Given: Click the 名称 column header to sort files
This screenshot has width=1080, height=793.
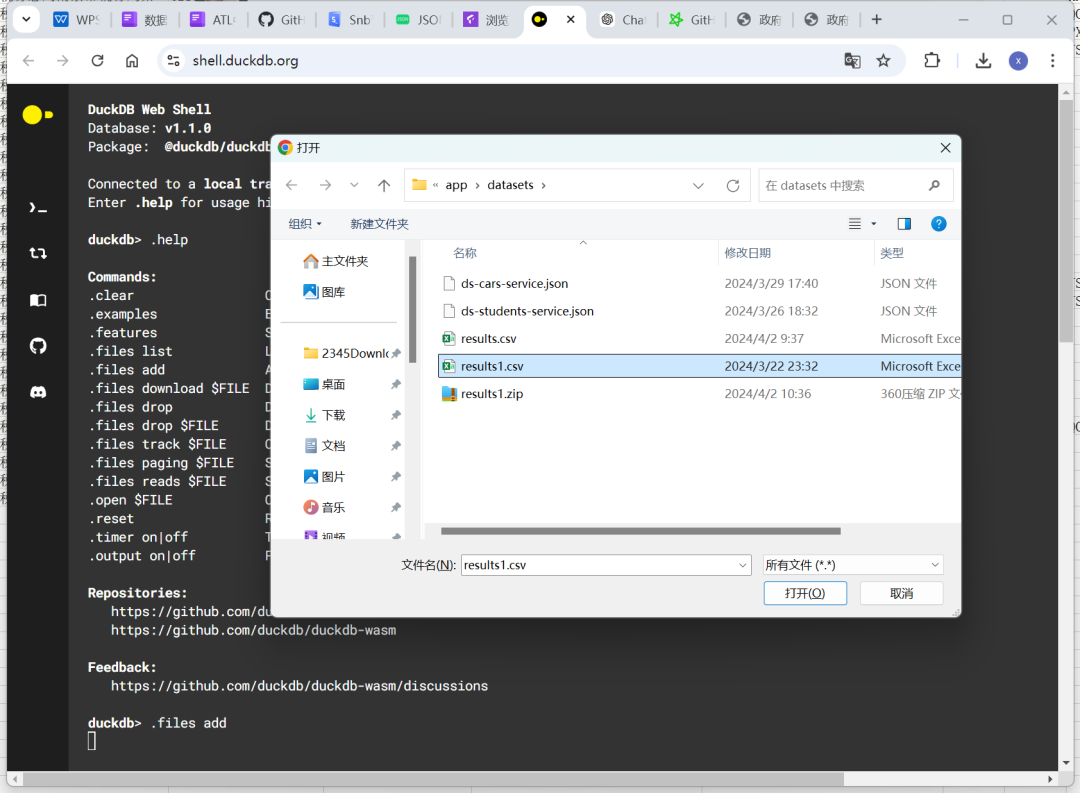Looking at the screenshot, I should click(464, 253).
